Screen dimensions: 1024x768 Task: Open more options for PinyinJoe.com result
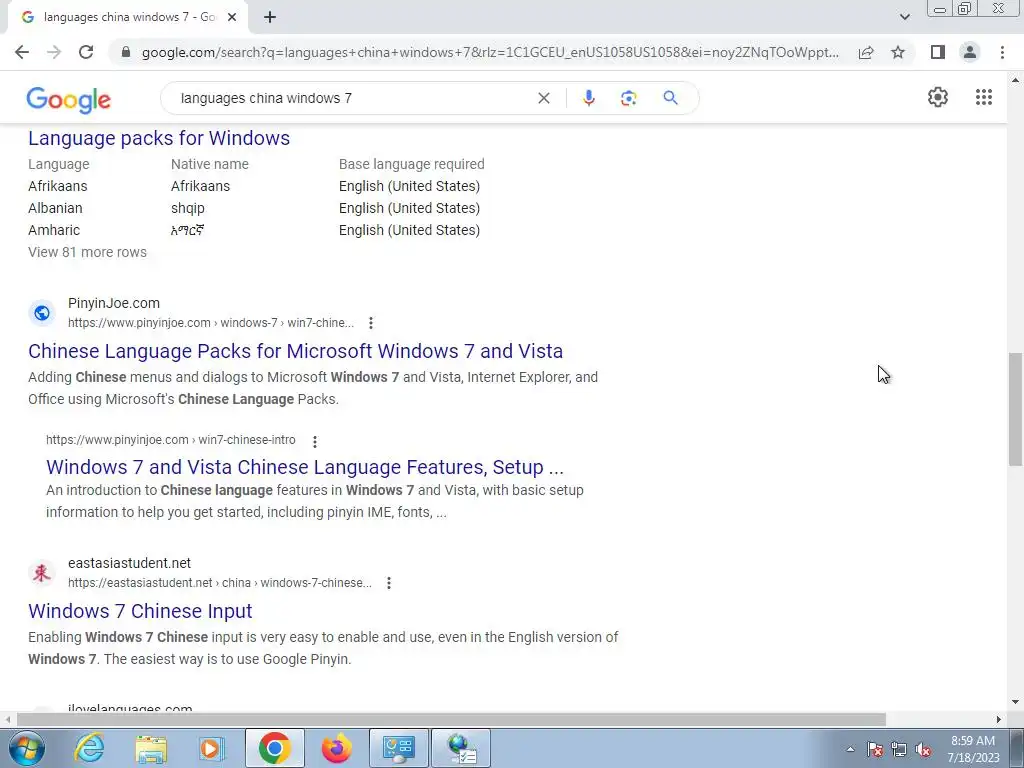371,323
